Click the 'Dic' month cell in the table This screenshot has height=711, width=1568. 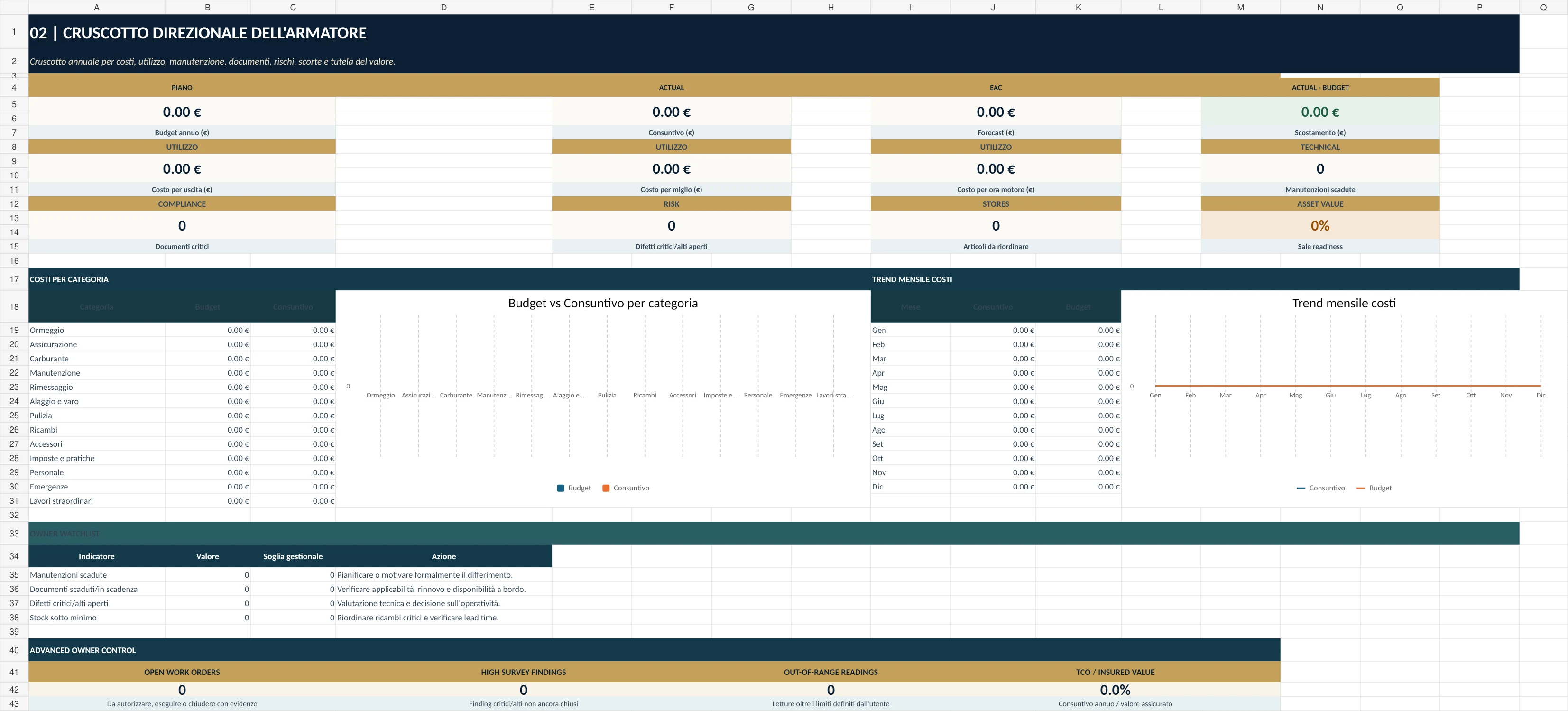910,486
